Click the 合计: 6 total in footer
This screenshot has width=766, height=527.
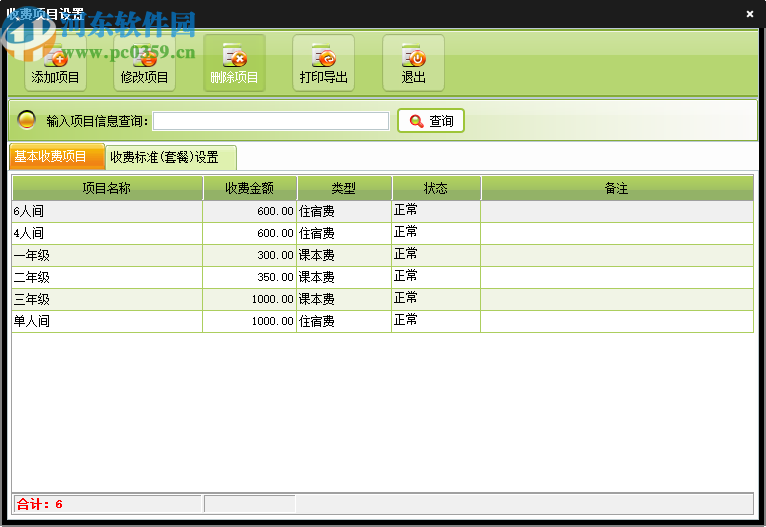40,504
